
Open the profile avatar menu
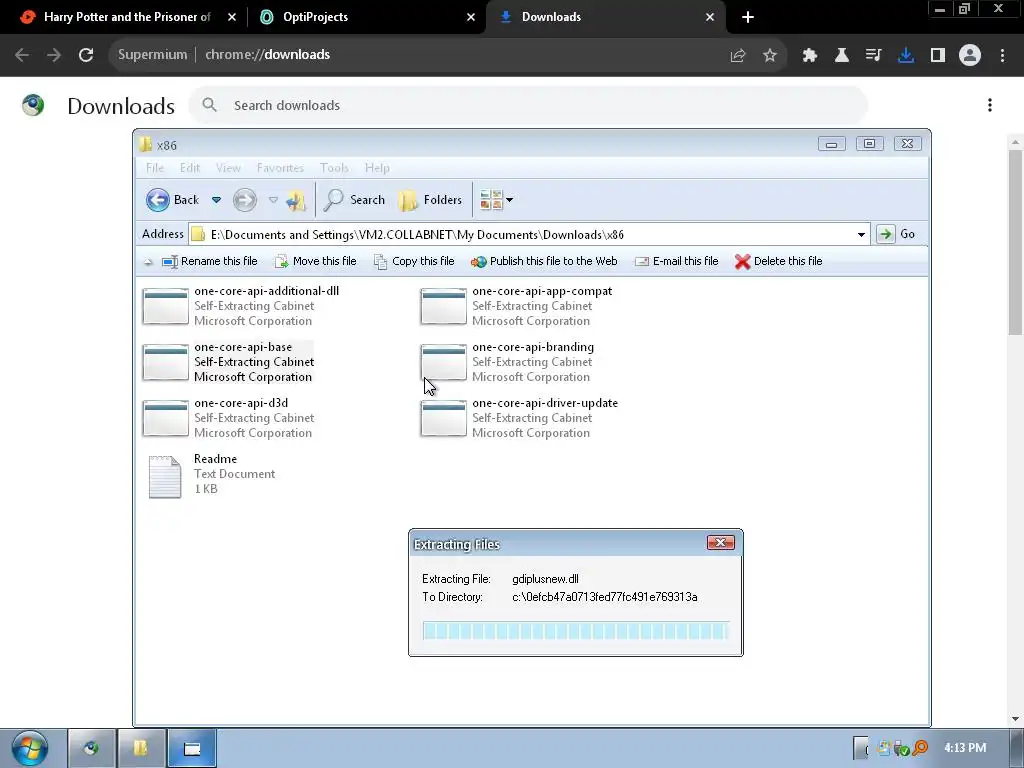point(970,56)
